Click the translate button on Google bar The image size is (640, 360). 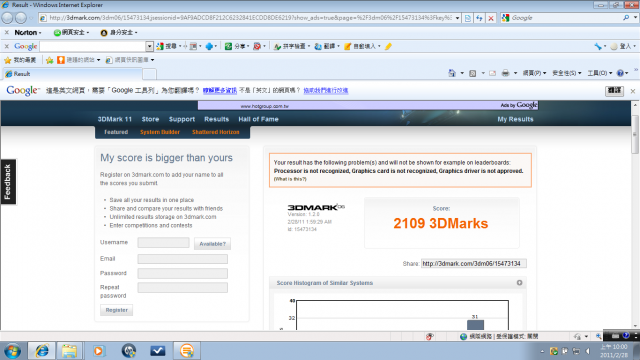click(614, 91)
